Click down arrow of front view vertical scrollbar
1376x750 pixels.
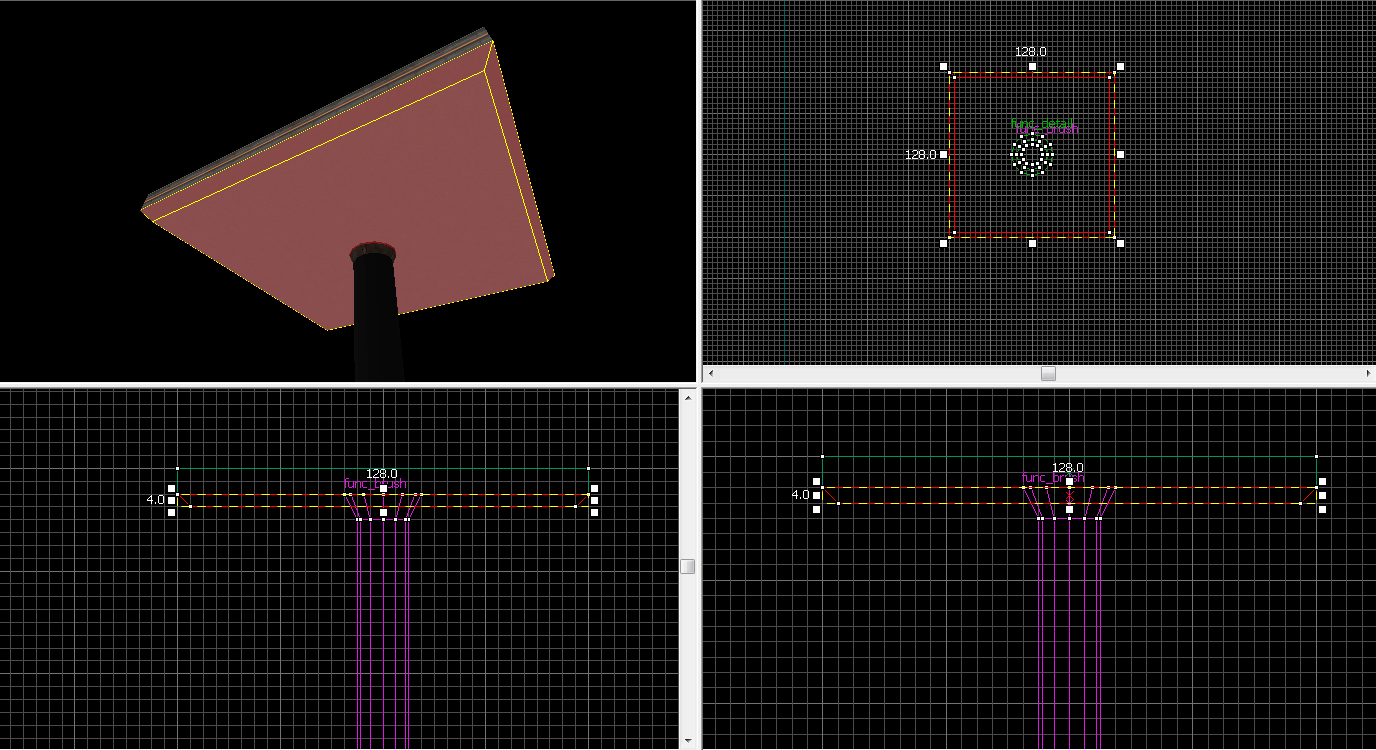[687, 741]
